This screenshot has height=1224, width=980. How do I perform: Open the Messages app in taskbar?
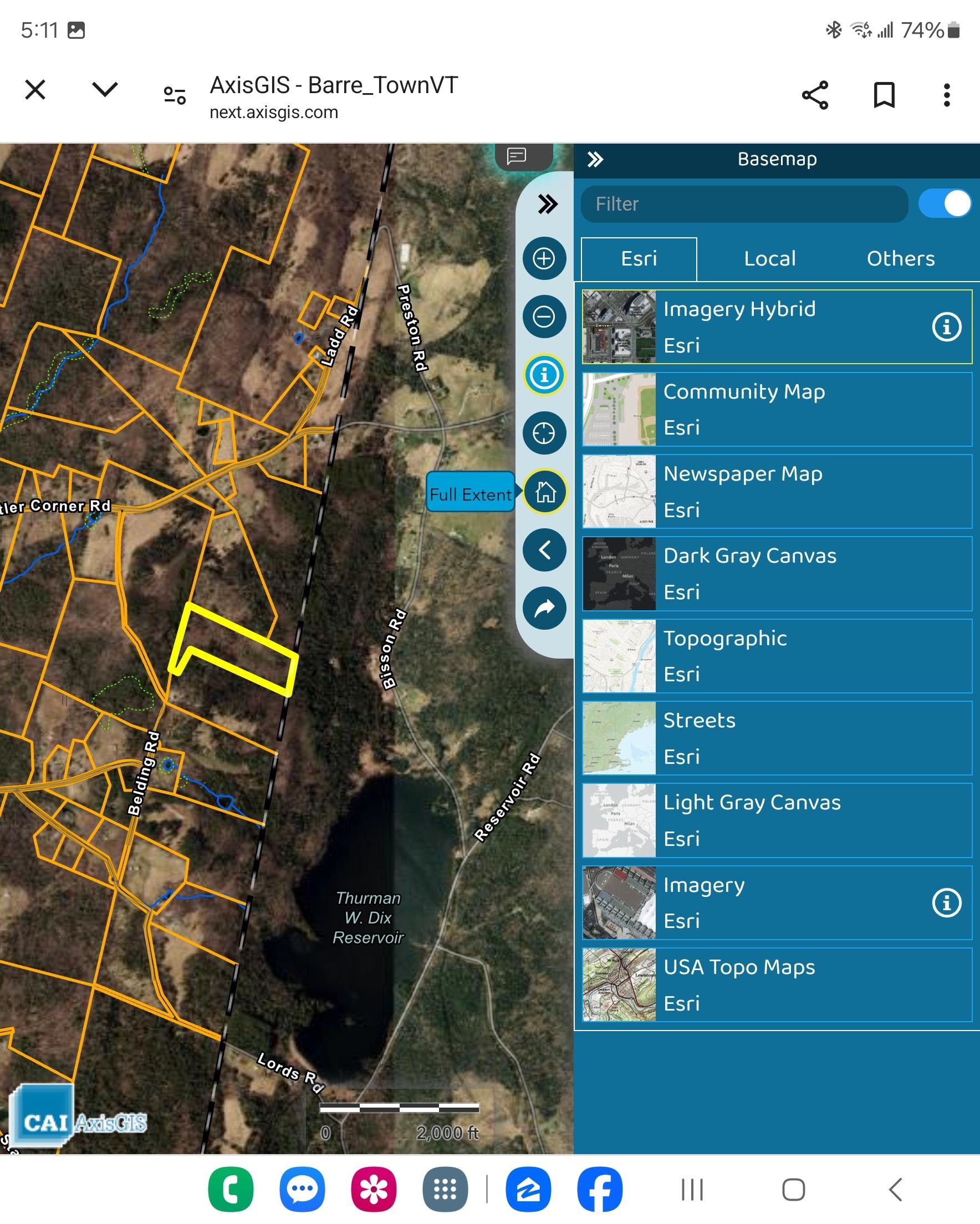(302, 1190)
